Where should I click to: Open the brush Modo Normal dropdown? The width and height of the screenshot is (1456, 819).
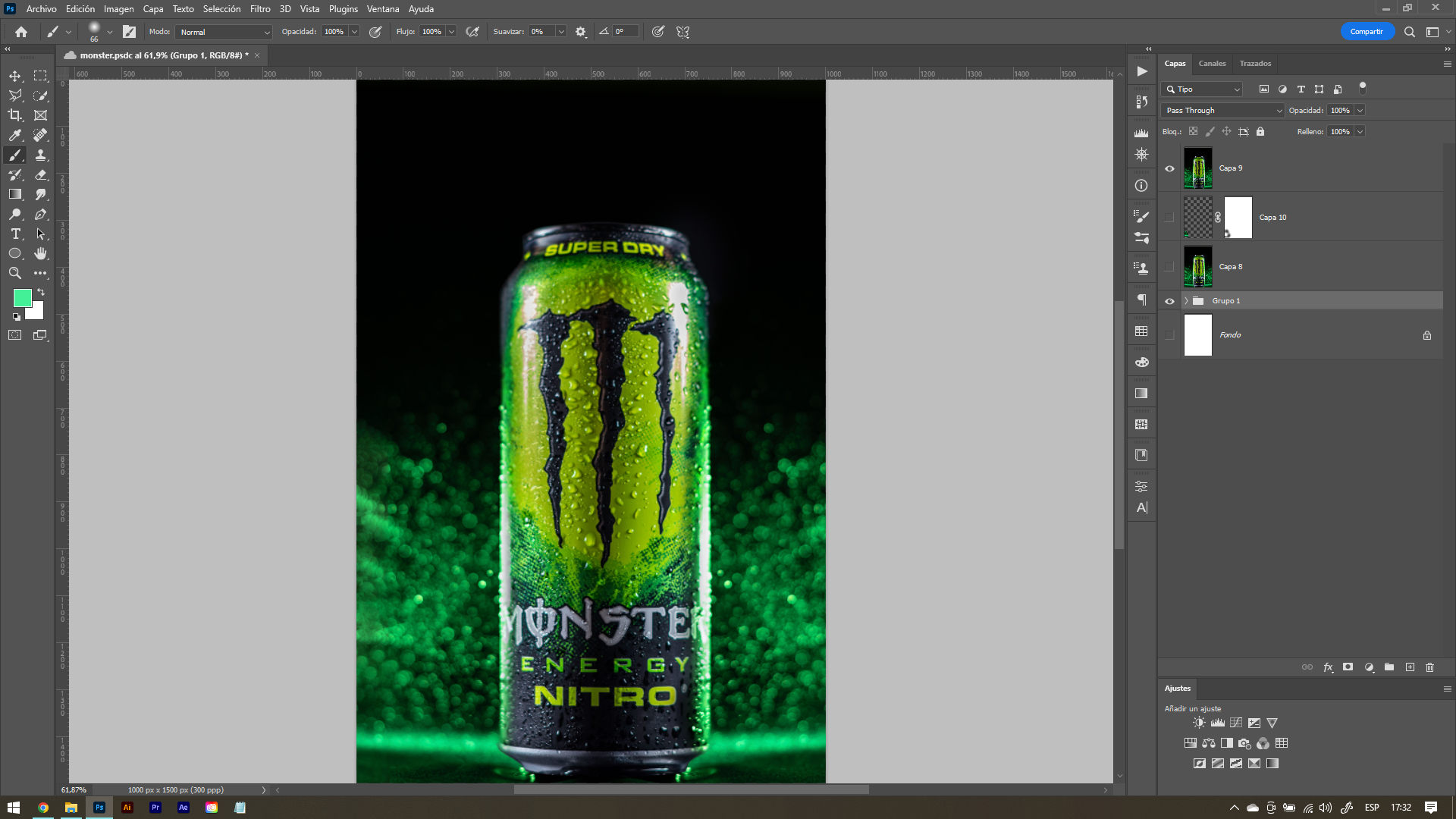pos(224,32)
